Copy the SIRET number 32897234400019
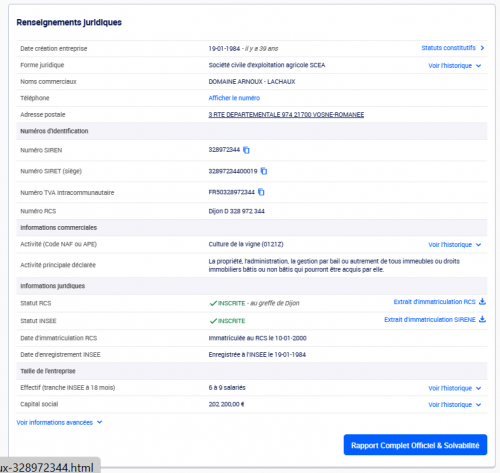 (264, 171)
